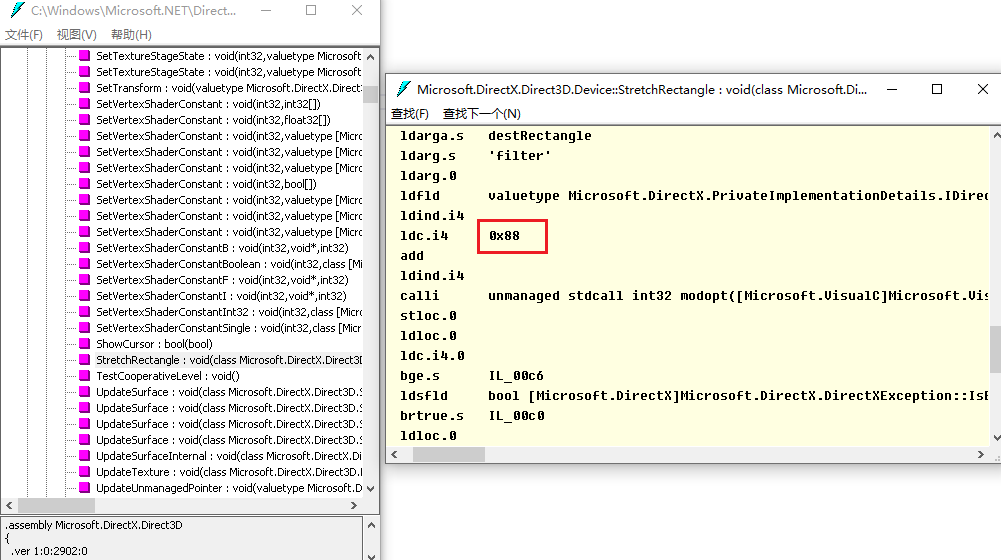Open the 帮助(H) menu

coord(131,34)
